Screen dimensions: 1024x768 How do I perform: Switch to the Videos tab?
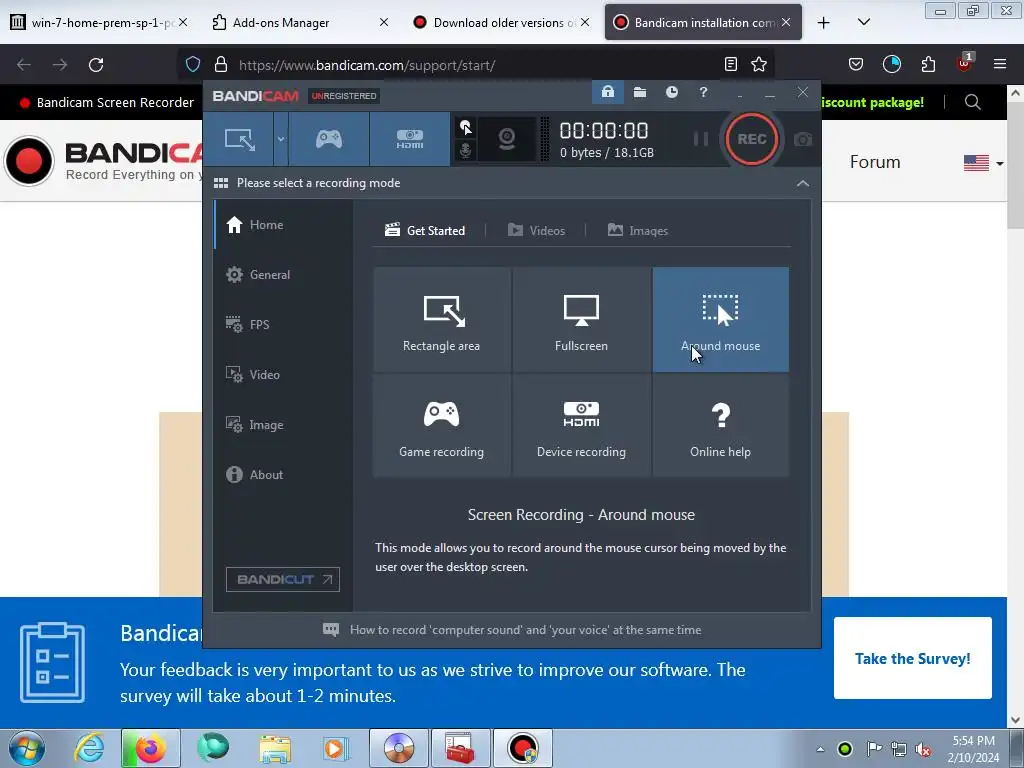click(x=536, y=231)
